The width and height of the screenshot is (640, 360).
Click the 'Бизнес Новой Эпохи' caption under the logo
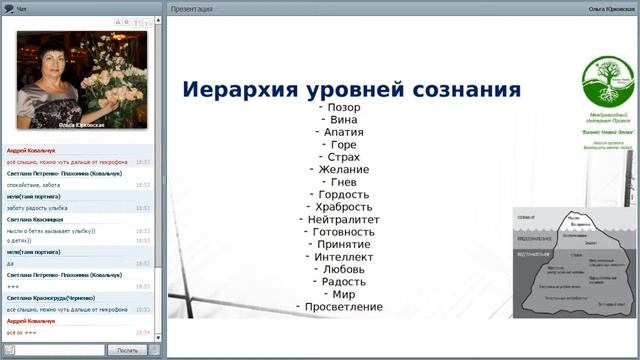pos(608,132)
